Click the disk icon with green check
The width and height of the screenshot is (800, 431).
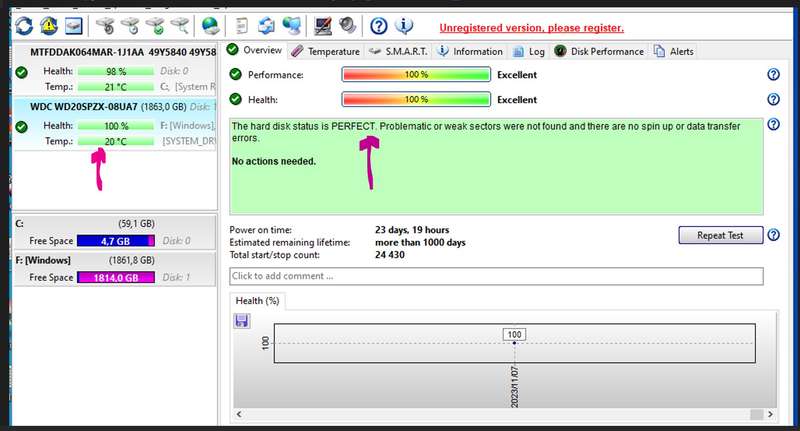(155, 26)
